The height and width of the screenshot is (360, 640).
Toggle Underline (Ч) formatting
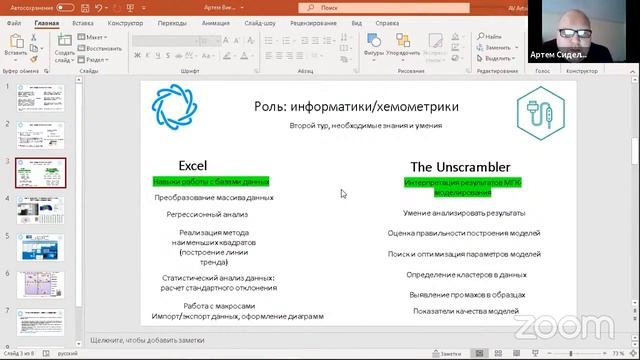(158, 56)
